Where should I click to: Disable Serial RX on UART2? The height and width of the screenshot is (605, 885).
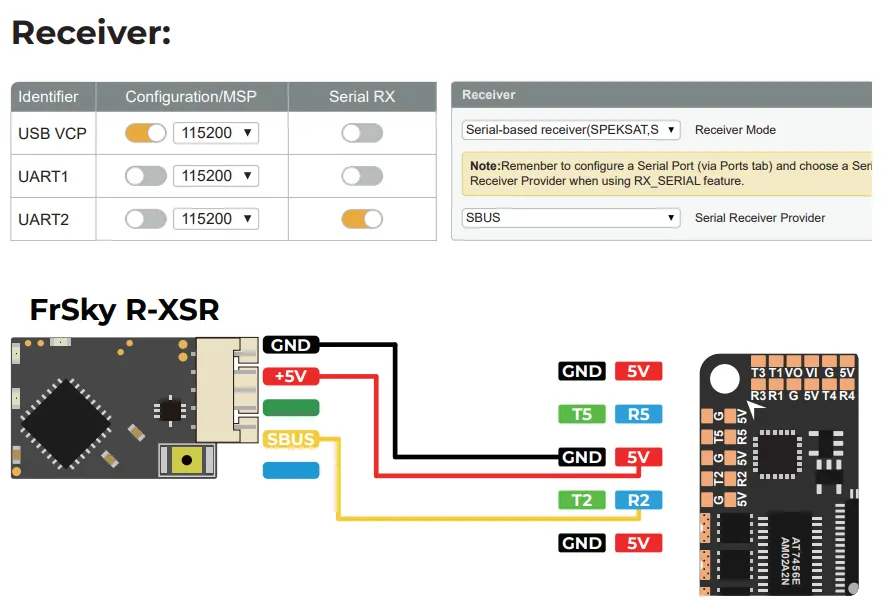(x=362, y=218)
